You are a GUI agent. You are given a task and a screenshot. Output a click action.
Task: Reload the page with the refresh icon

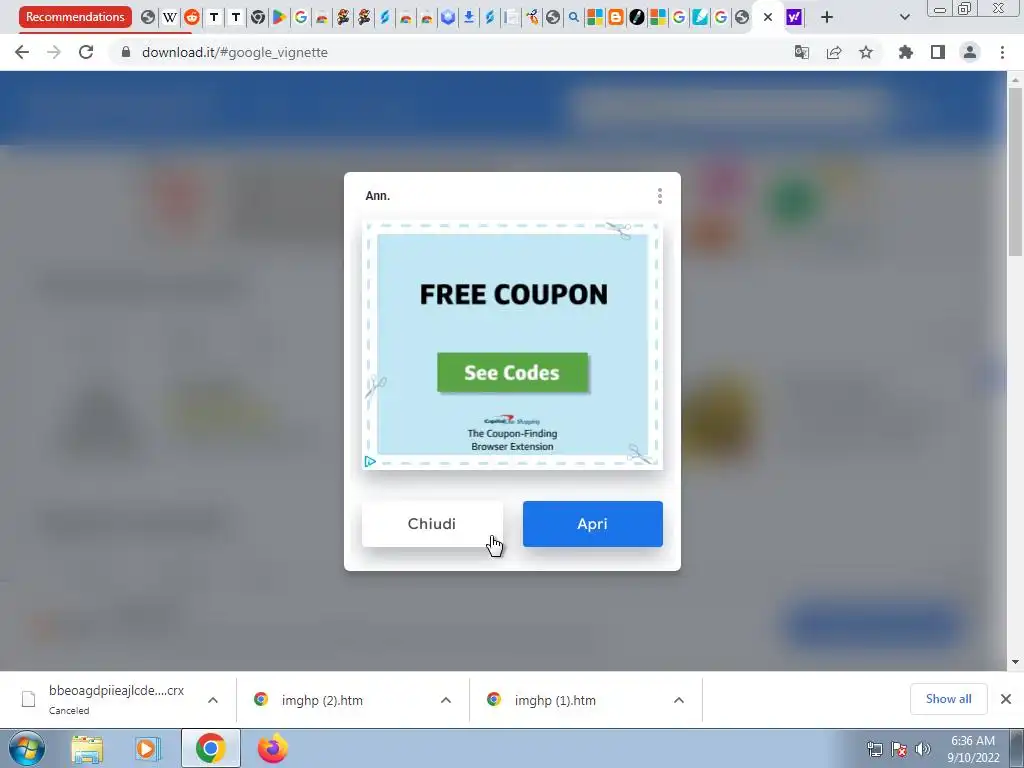[x=86, y=52]
